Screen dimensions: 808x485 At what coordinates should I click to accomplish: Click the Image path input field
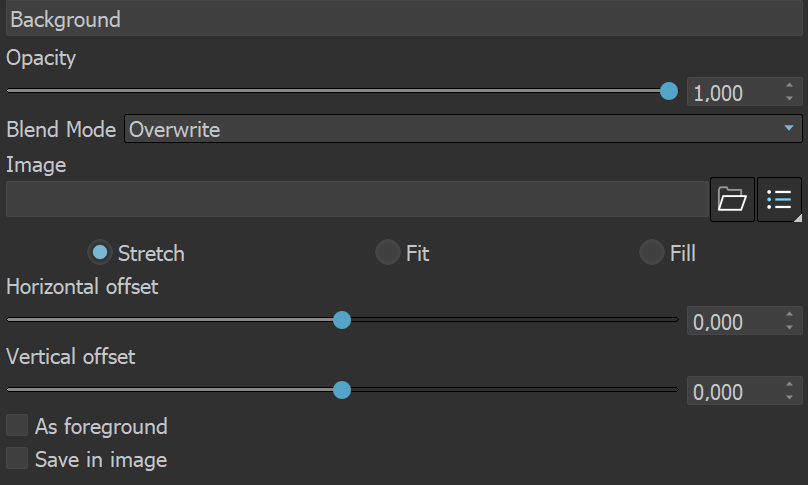pyautogui.click(x=357, y=199)
